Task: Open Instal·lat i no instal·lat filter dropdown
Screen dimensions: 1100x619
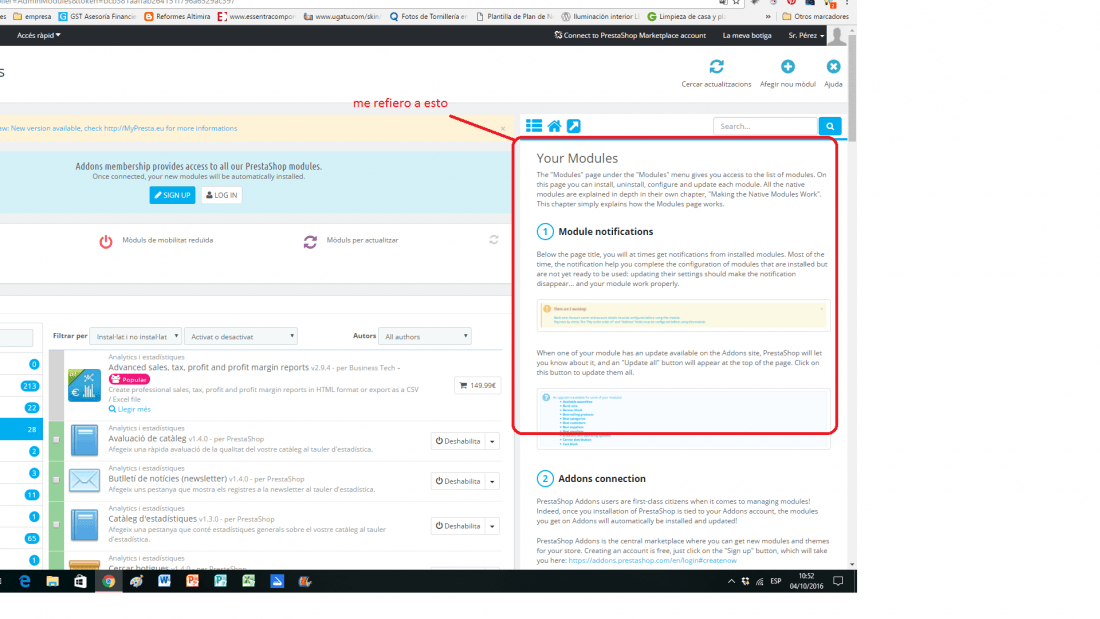Action: [x=135, y=336]
